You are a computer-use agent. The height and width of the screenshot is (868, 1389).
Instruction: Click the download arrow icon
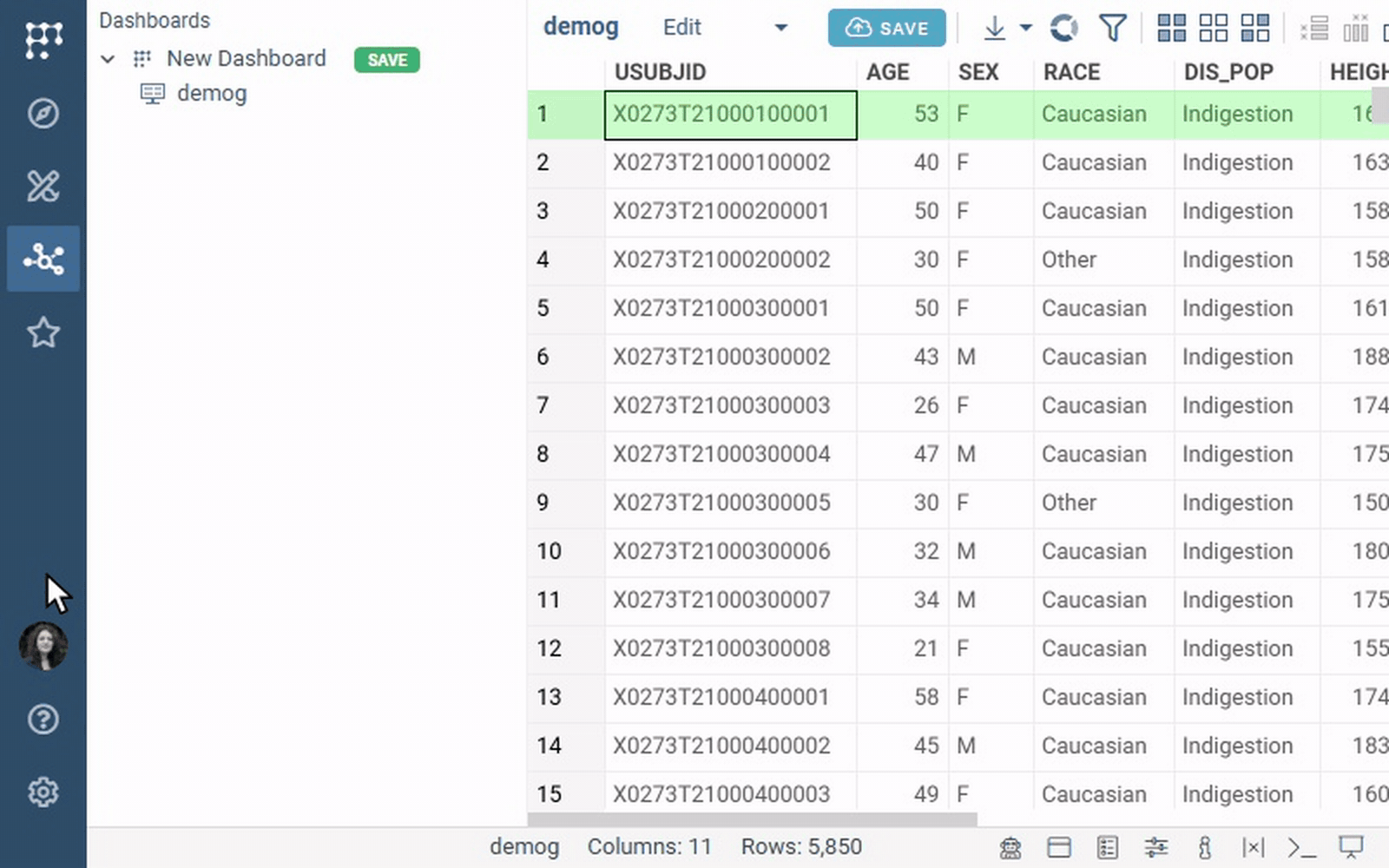(995, 28)
